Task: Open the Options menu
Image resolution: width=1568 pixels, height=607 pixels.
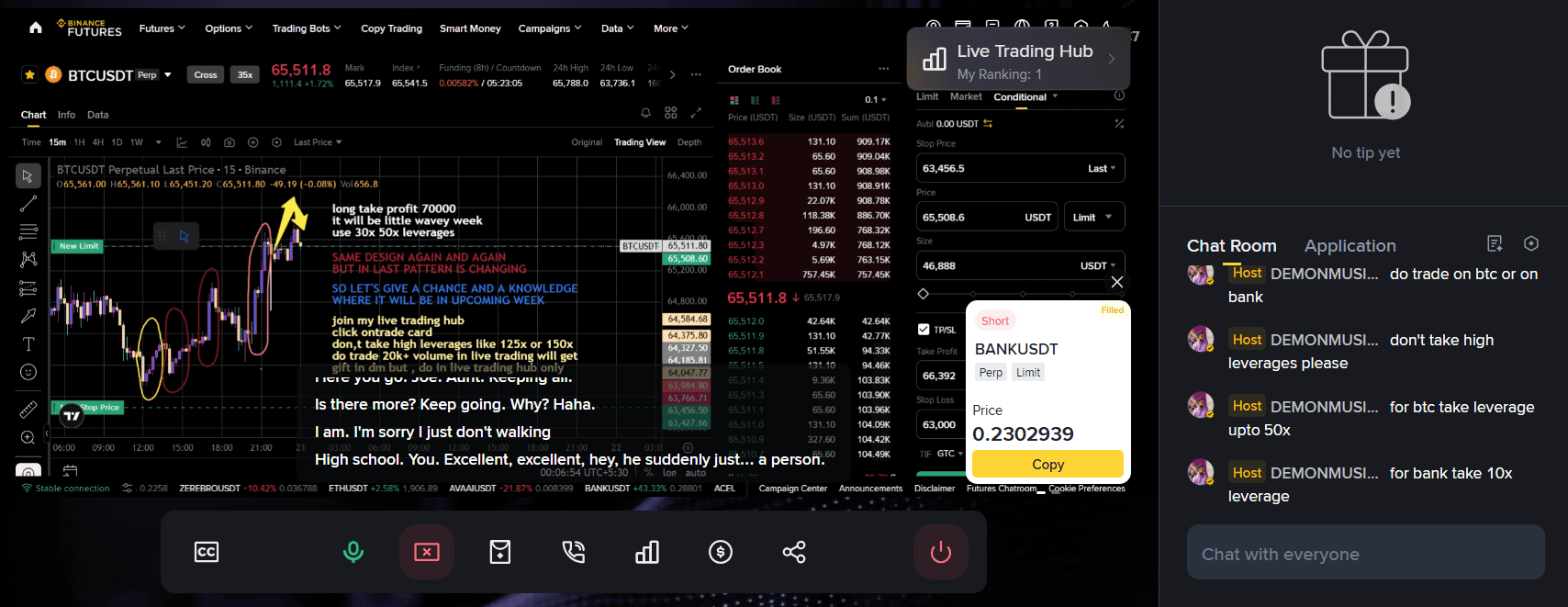Action: 229,28
